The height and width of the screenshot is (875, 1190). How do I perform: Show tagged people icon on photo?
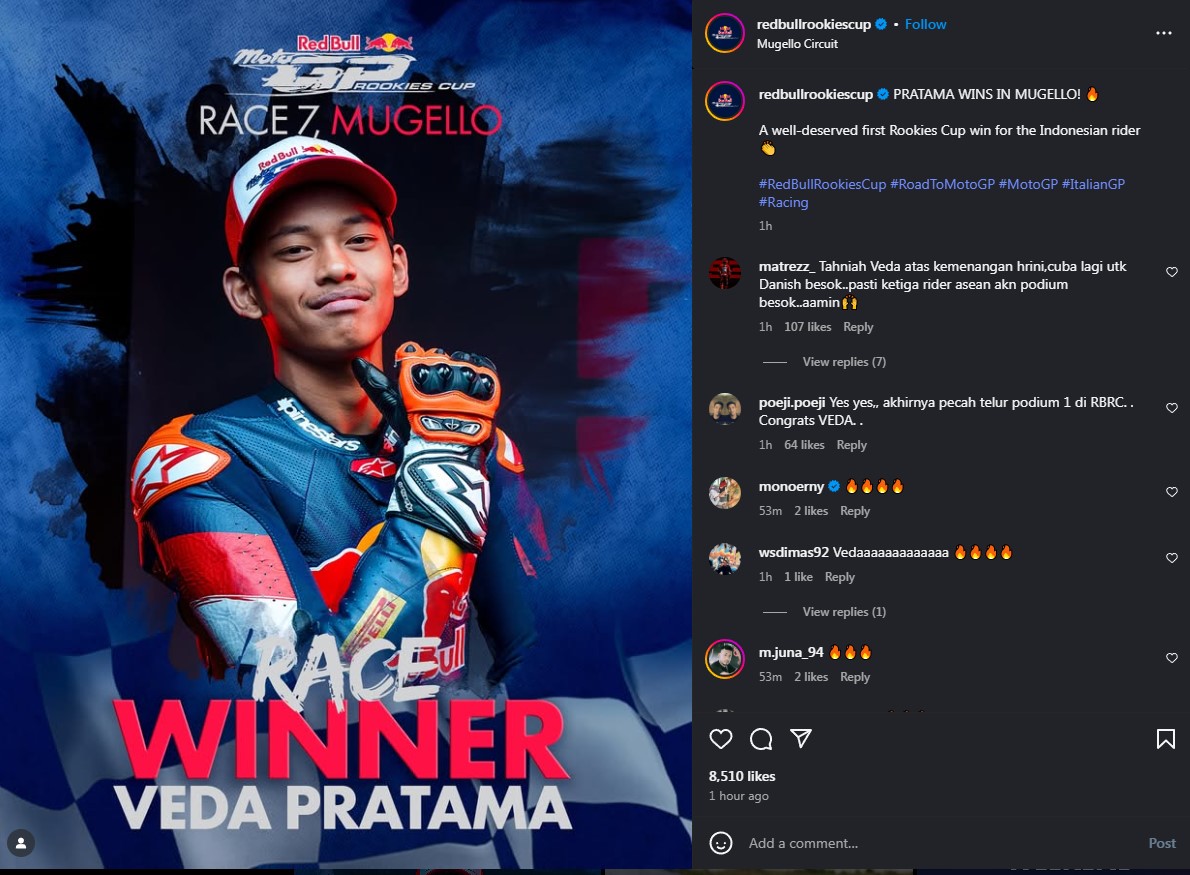pyautogui.click(x=21, y=843)
